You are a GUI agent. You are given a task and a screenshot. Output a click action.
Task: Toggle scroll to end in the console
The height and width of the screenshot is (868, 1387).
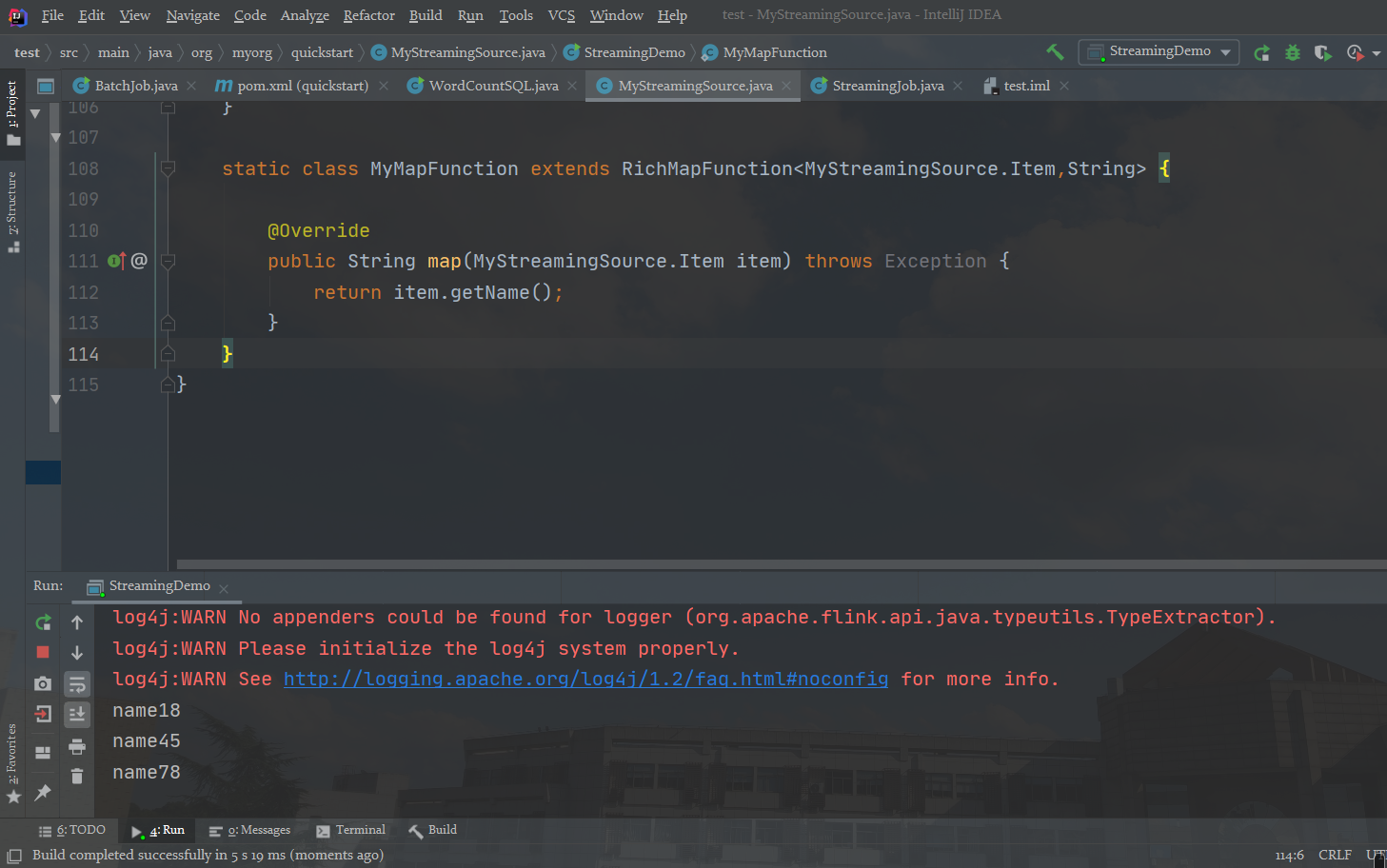tap(77, 714)
